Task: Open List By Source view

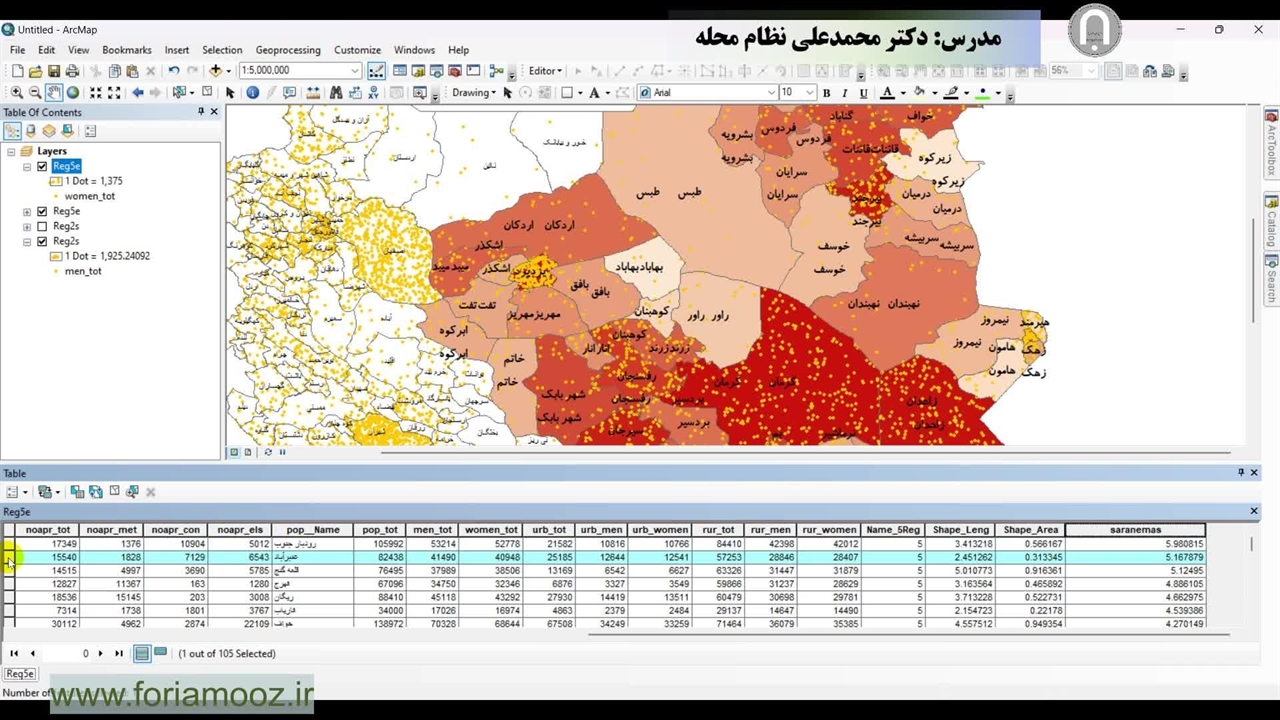Action: point(30,131)
